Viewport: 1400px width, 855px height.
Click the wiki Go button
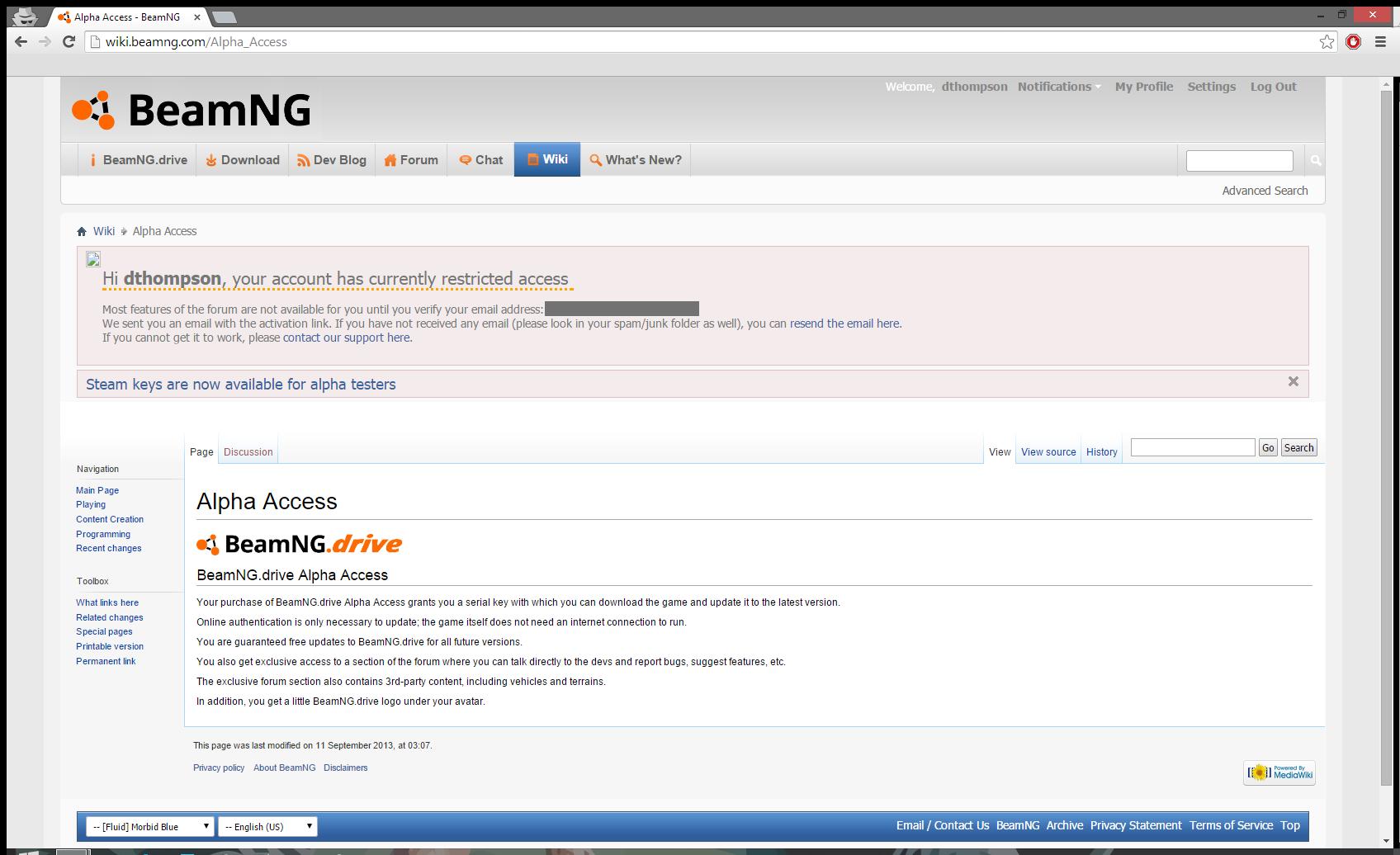pos(1268,447)
